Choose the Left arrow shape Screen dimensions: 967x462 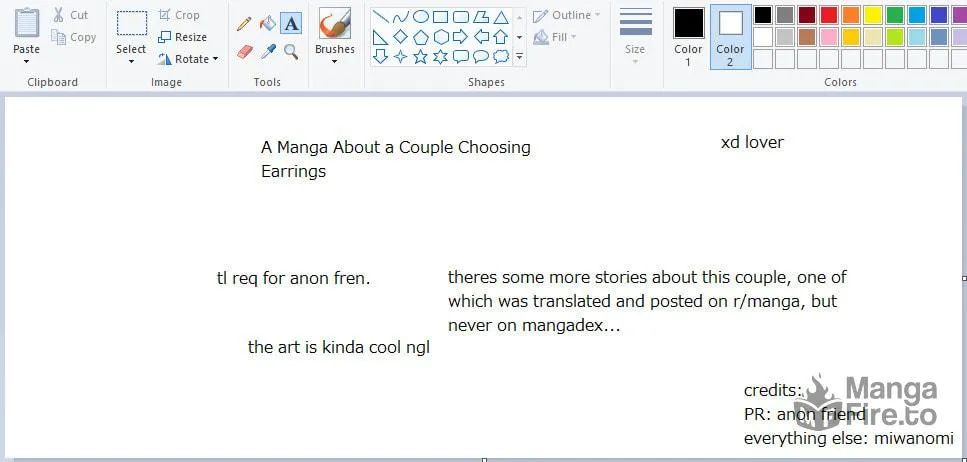click(481, 37)
